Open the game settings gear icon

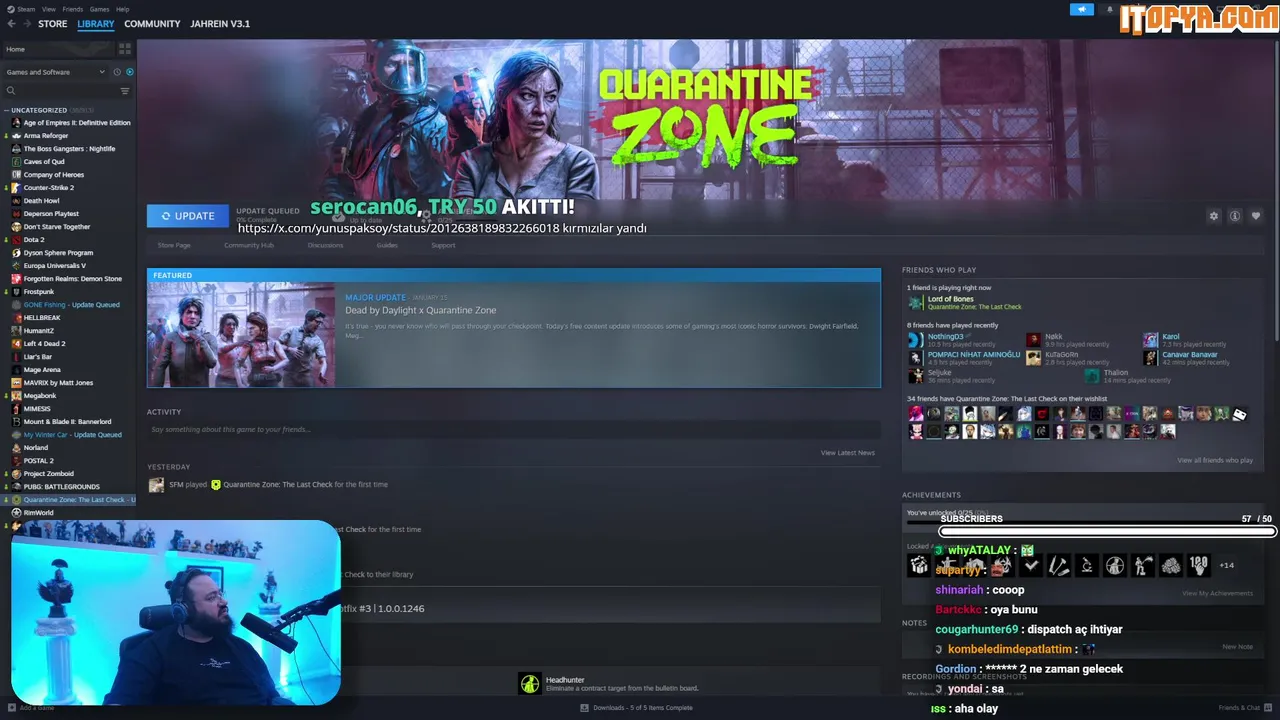click(1214, 216)
